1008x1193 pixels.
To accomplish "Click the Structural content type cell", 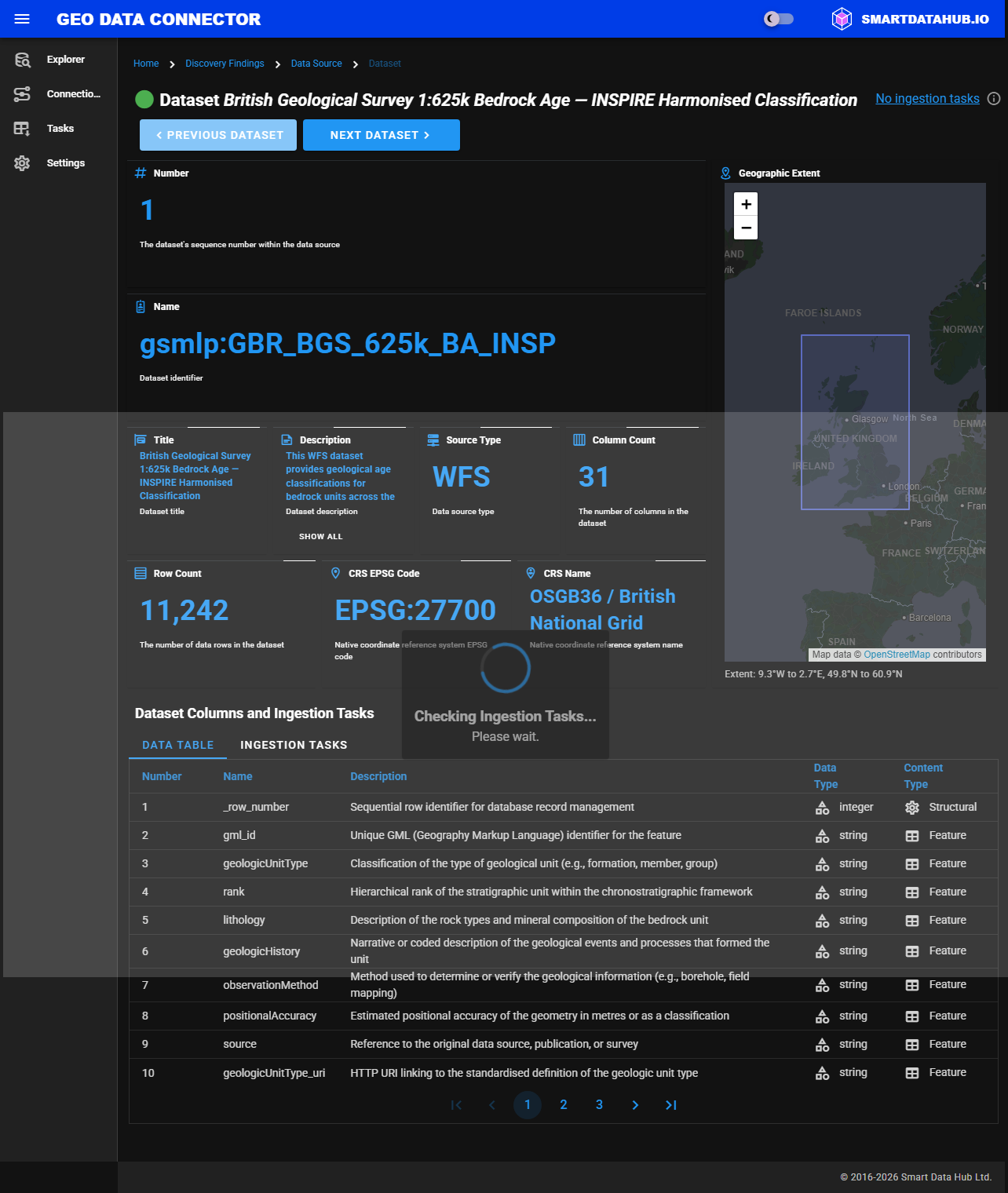I will 940,807.
